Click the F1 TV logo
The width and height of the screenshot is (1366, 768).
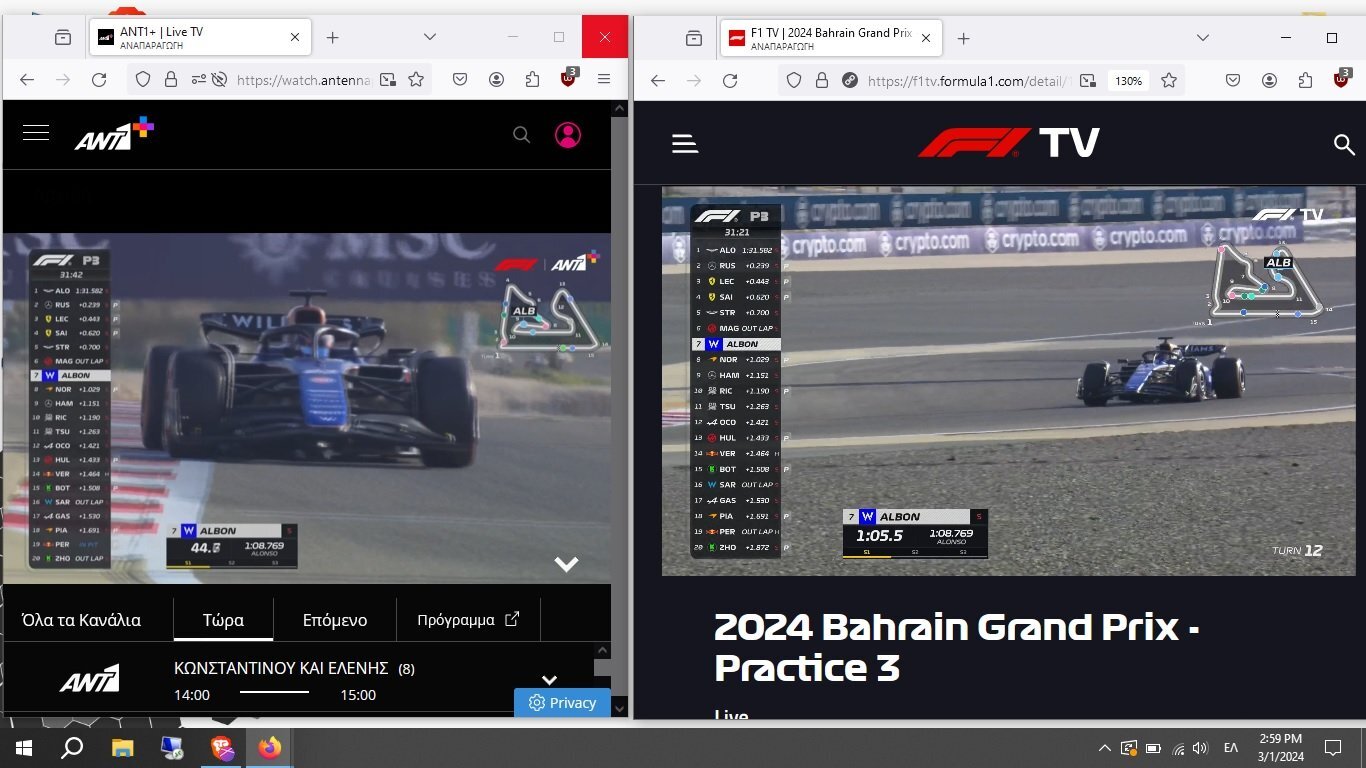point(1008,143)
